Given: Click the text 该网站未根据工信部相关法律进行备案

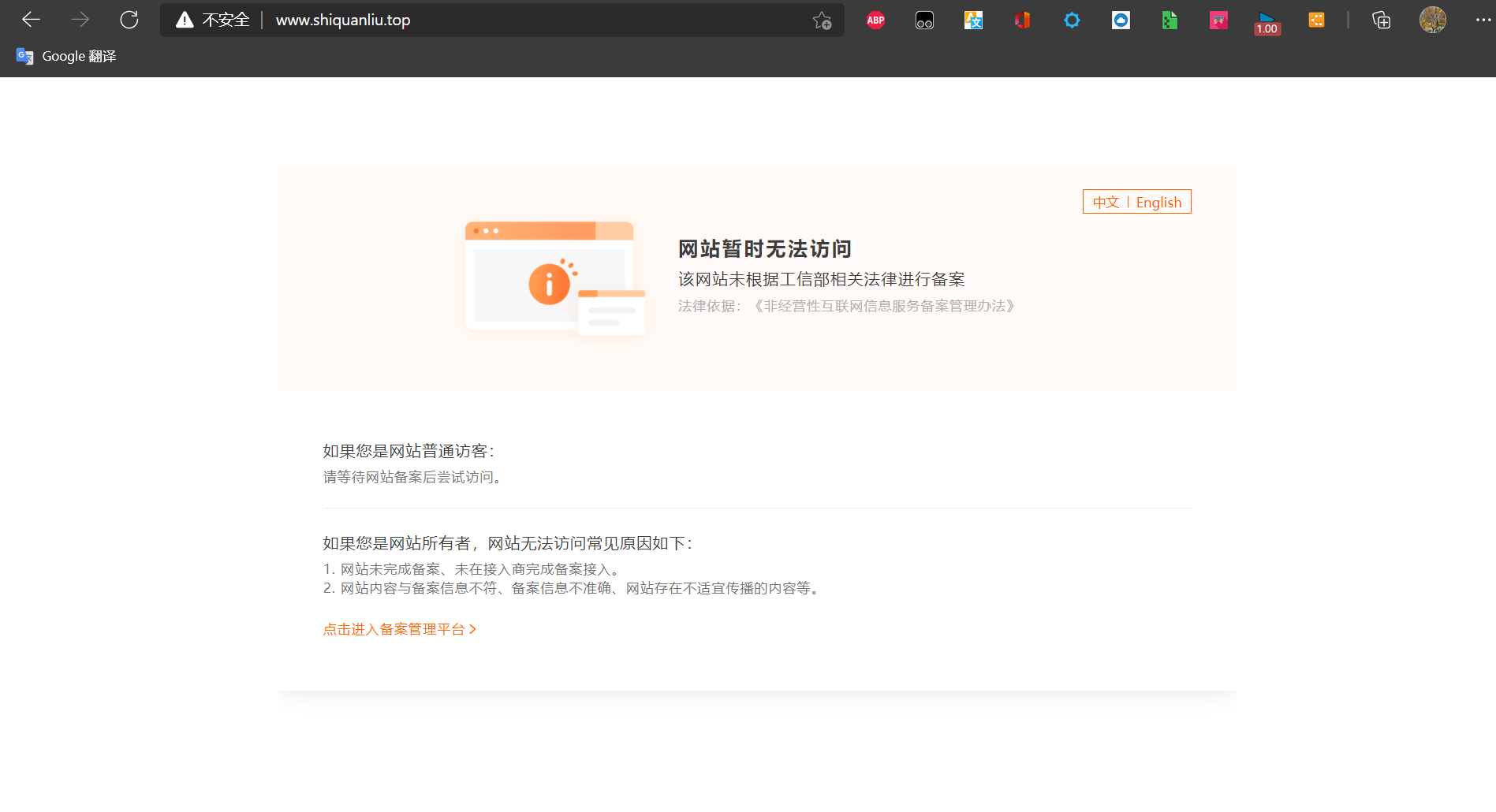Looking at the screenshot, I should click(x=822, y=279).
